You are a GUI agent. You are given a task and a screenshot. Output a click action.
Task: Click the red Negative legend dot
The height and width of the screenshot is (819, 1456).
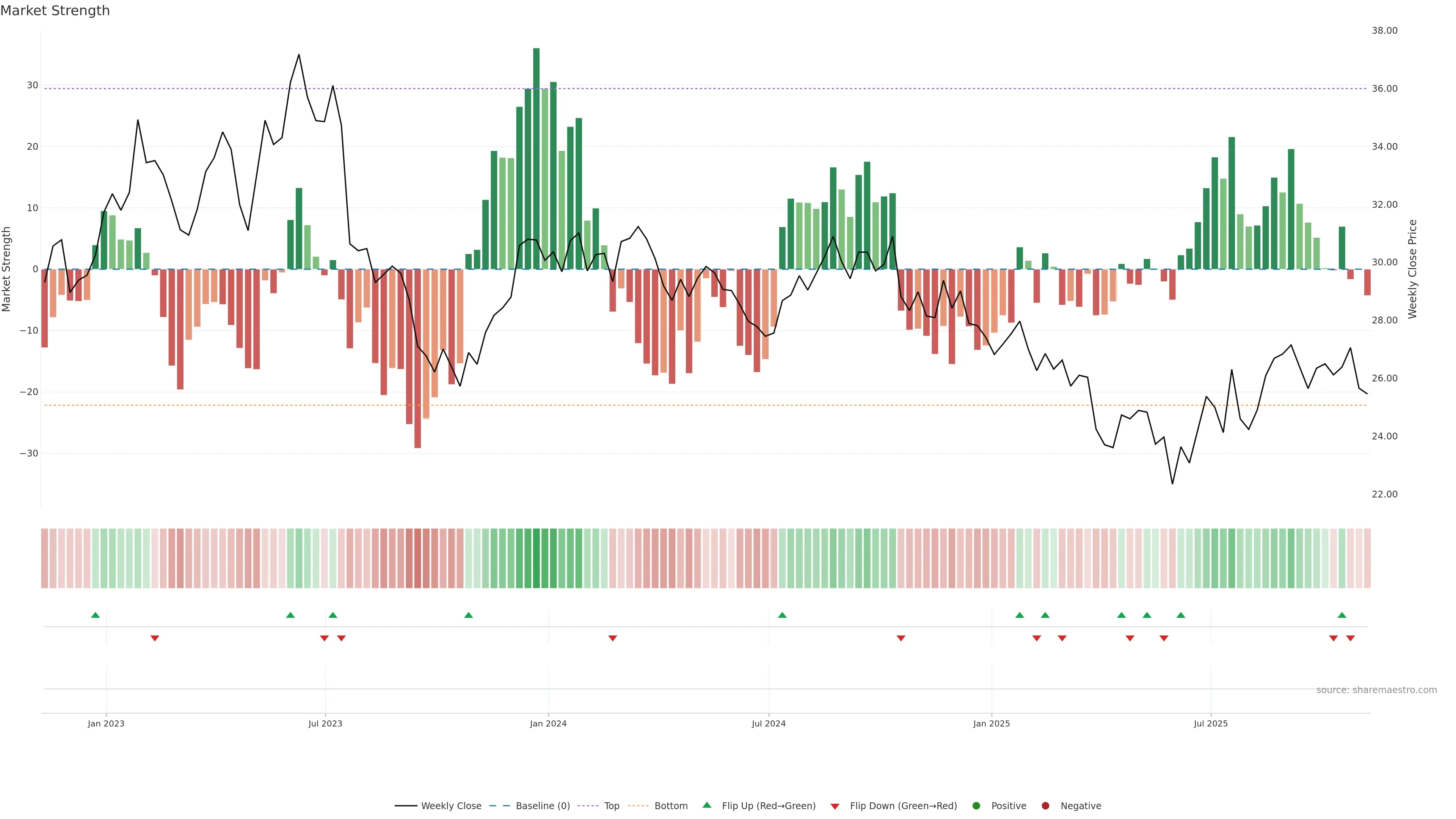1045,805
